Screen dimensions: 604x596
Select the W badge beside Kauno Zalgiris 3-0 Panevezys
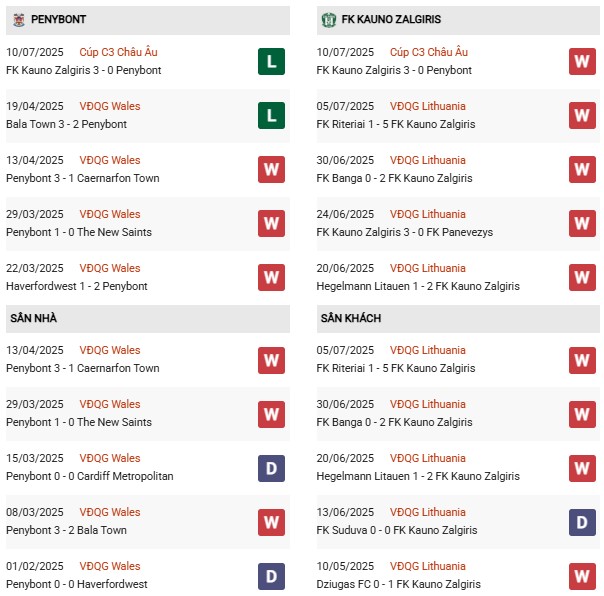582,224
